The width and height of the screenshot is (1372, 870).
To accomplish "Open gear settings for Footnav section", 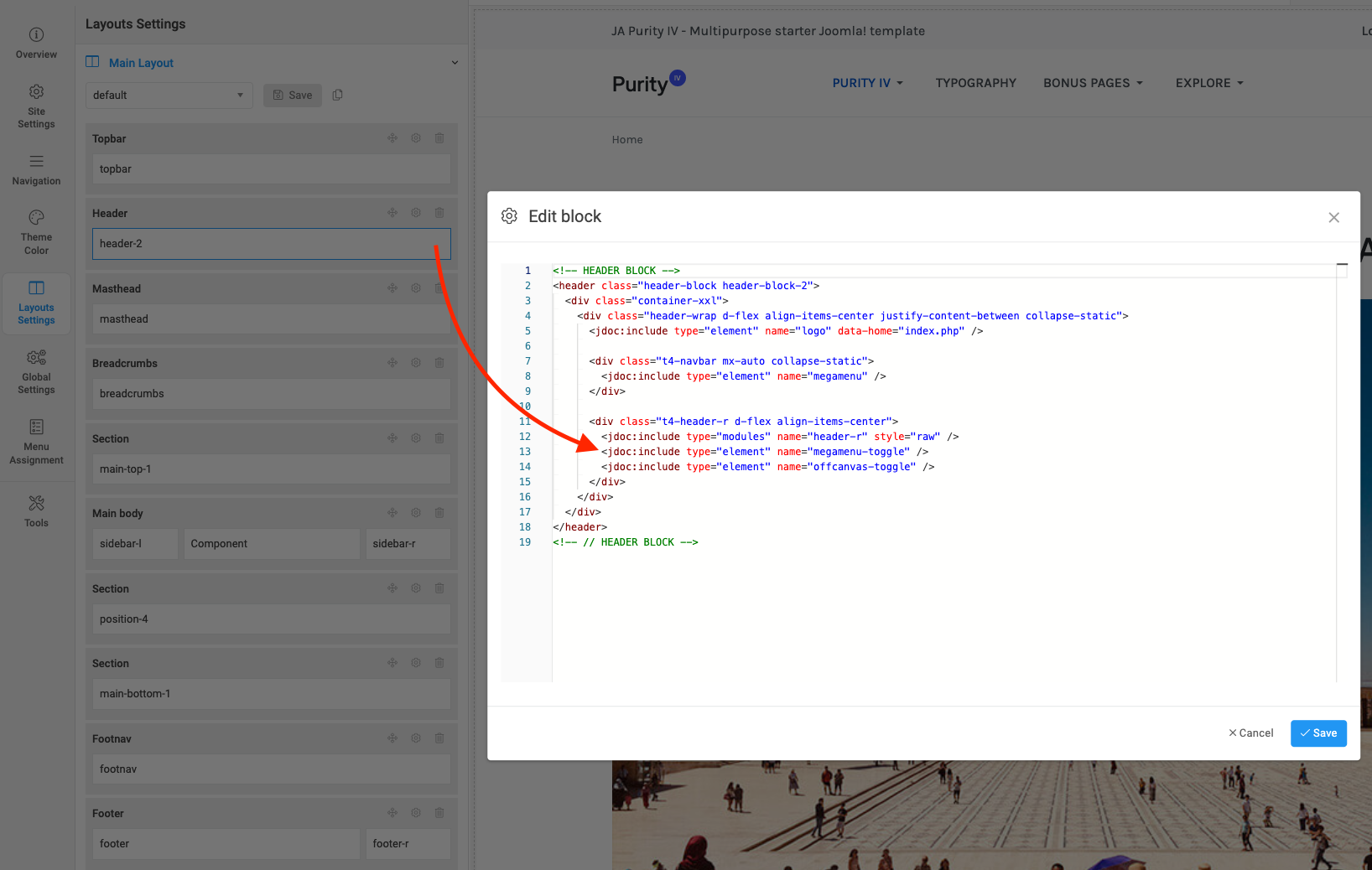I will [x=416, y=738].
